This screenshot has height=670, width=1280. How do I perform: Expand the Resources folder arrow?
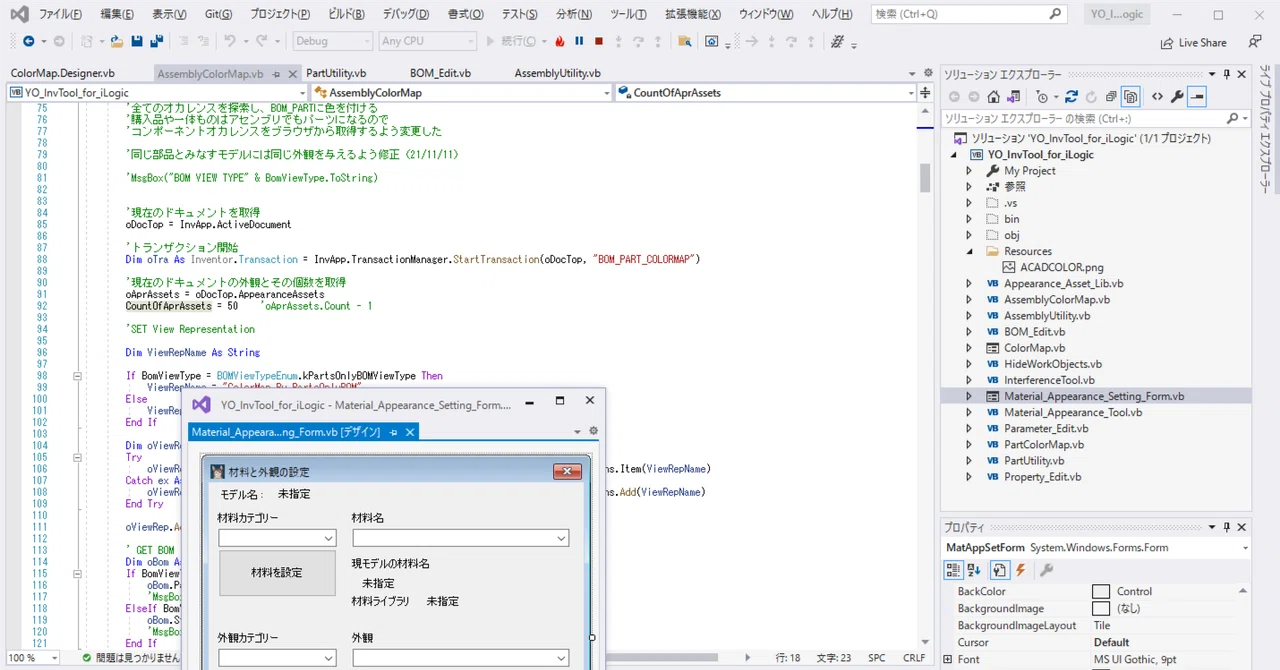[x=968, y=251]
